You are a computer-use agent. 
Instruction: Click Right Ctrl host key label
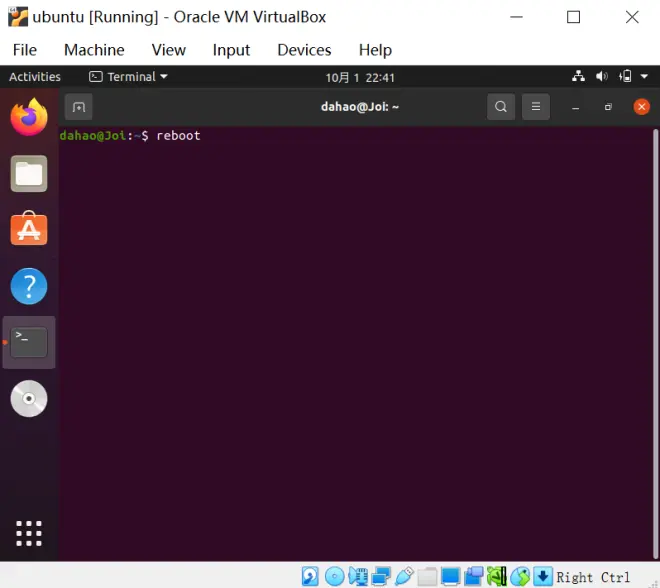593,577
